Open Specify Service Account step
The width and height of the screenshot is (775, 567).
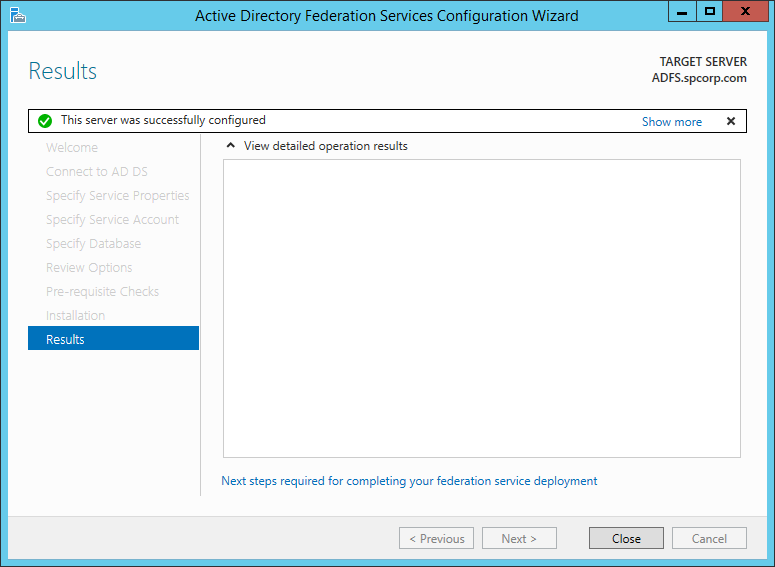(x=112, y=219)
